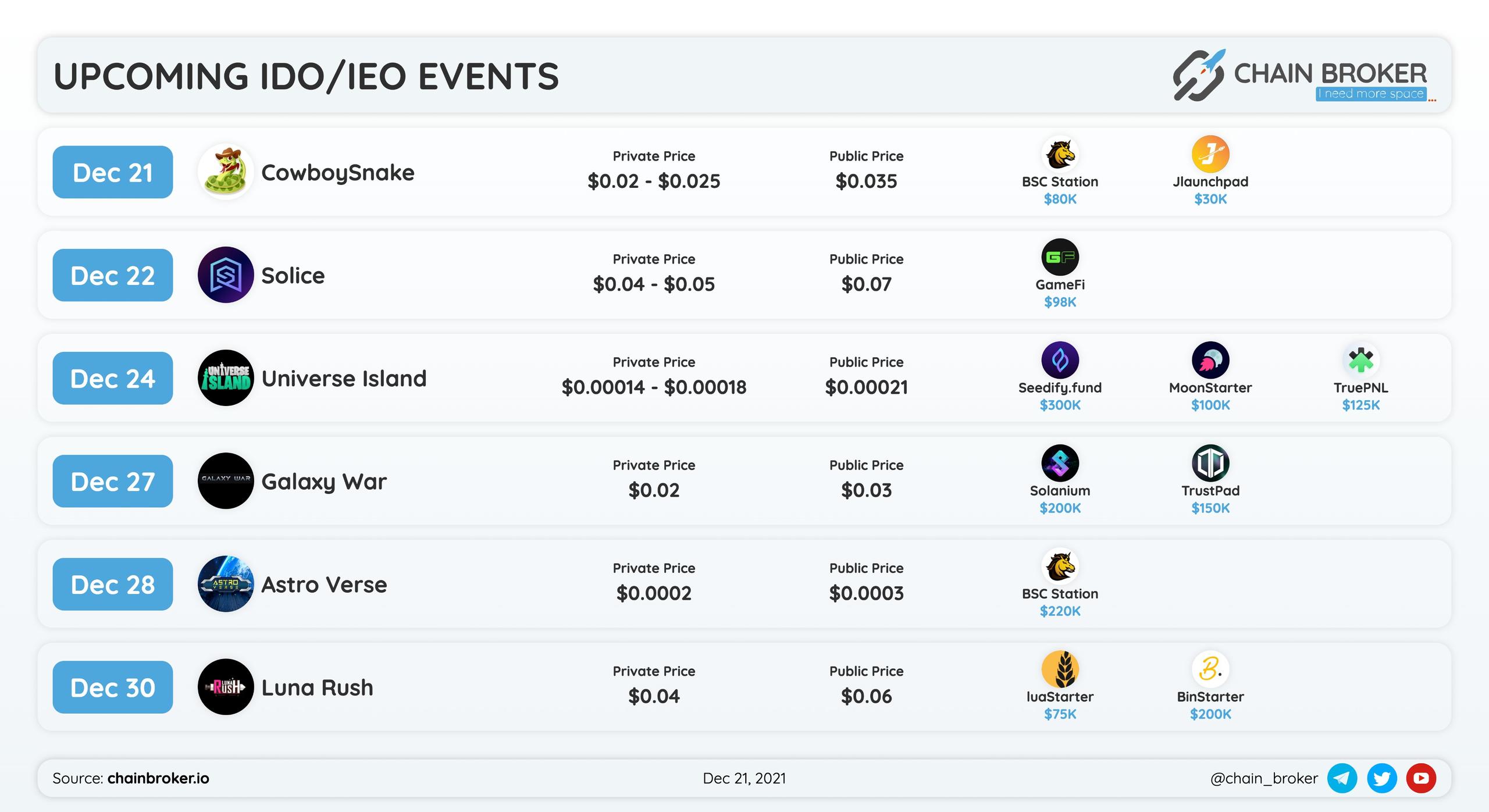
Task: Open the chainbroker.io source link
Action: point(158,778)
